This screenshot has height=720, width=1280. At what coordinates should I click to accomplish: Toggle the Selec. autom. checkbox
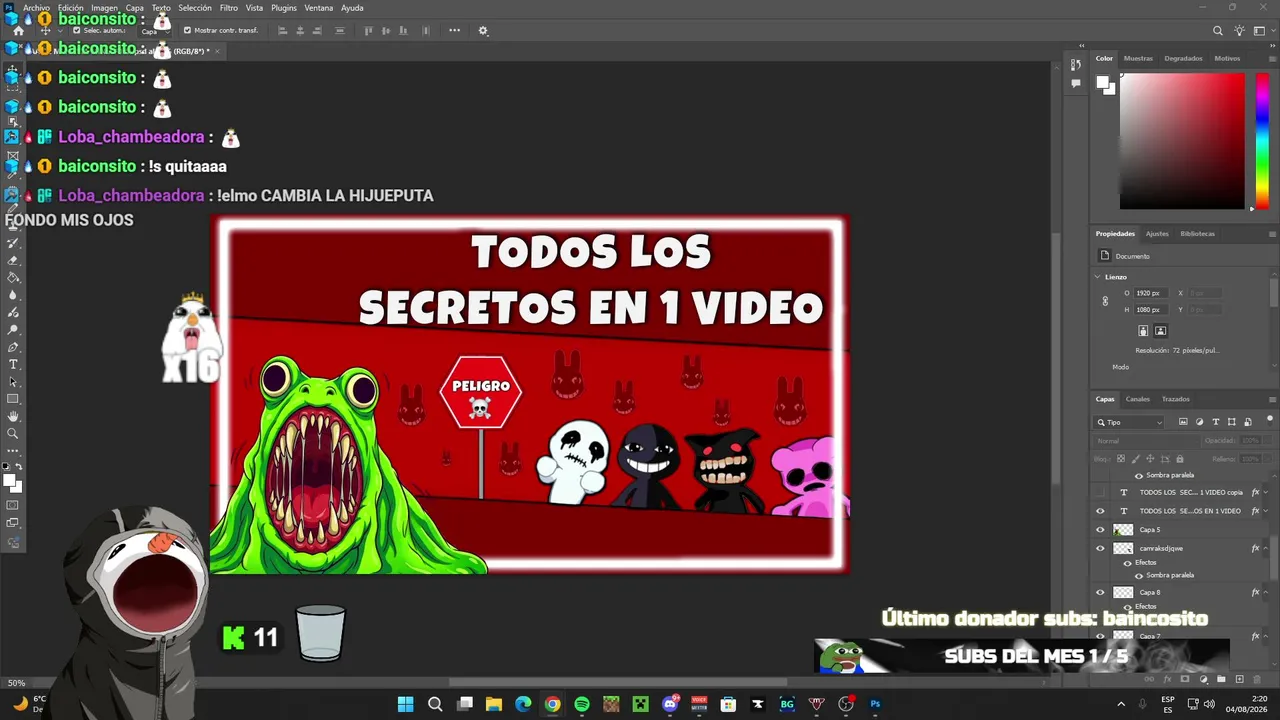(76, 31)
